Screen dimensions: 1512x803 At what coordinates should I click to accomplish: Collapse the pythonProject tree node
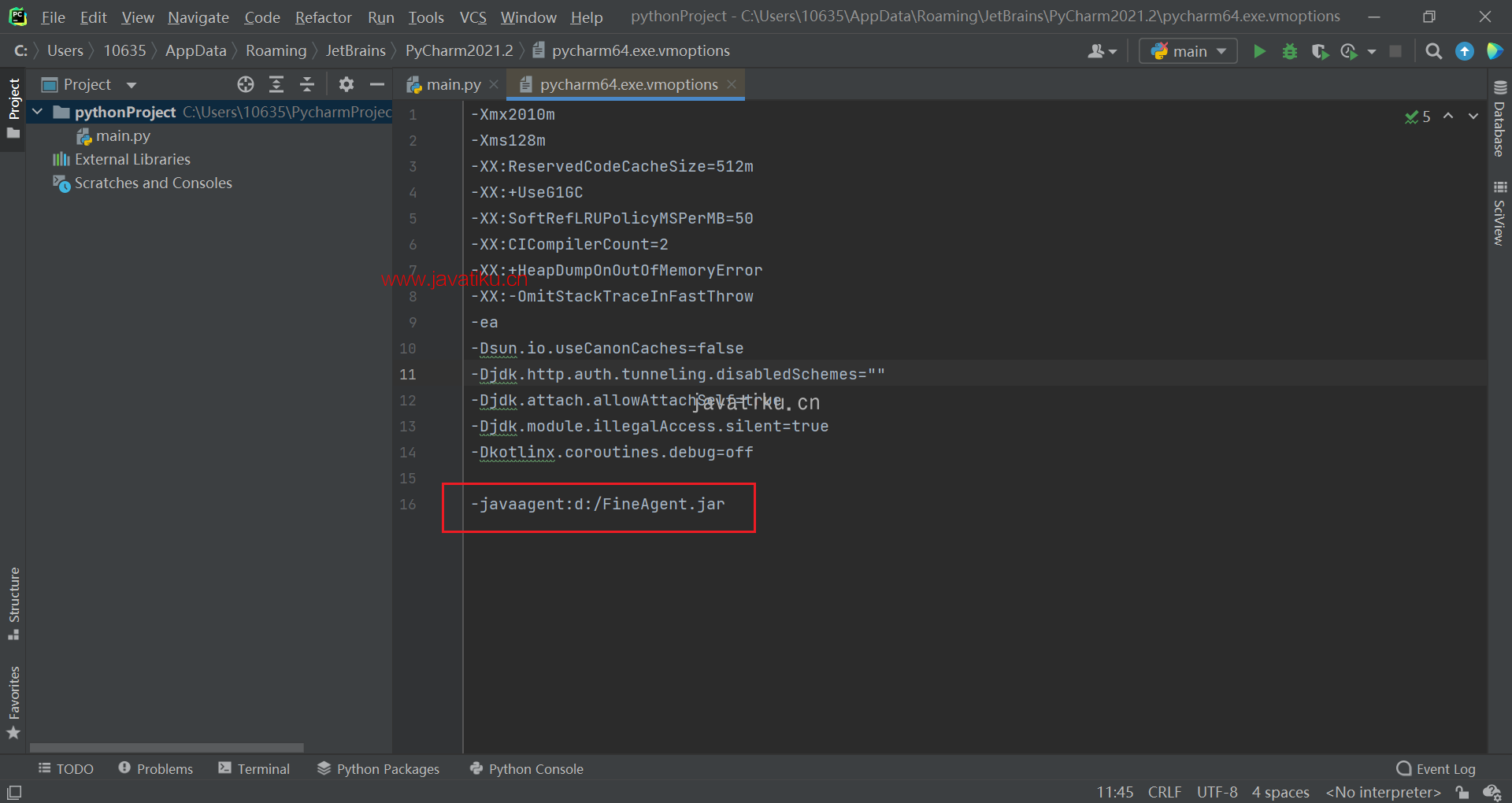(x=37, y=112)
